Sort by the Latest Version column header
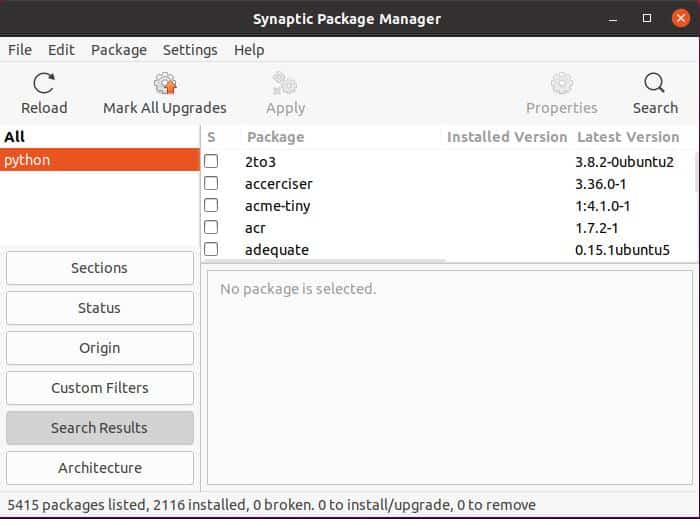The width and height of the screenshot is (700, 519). (x=628, y=137)
